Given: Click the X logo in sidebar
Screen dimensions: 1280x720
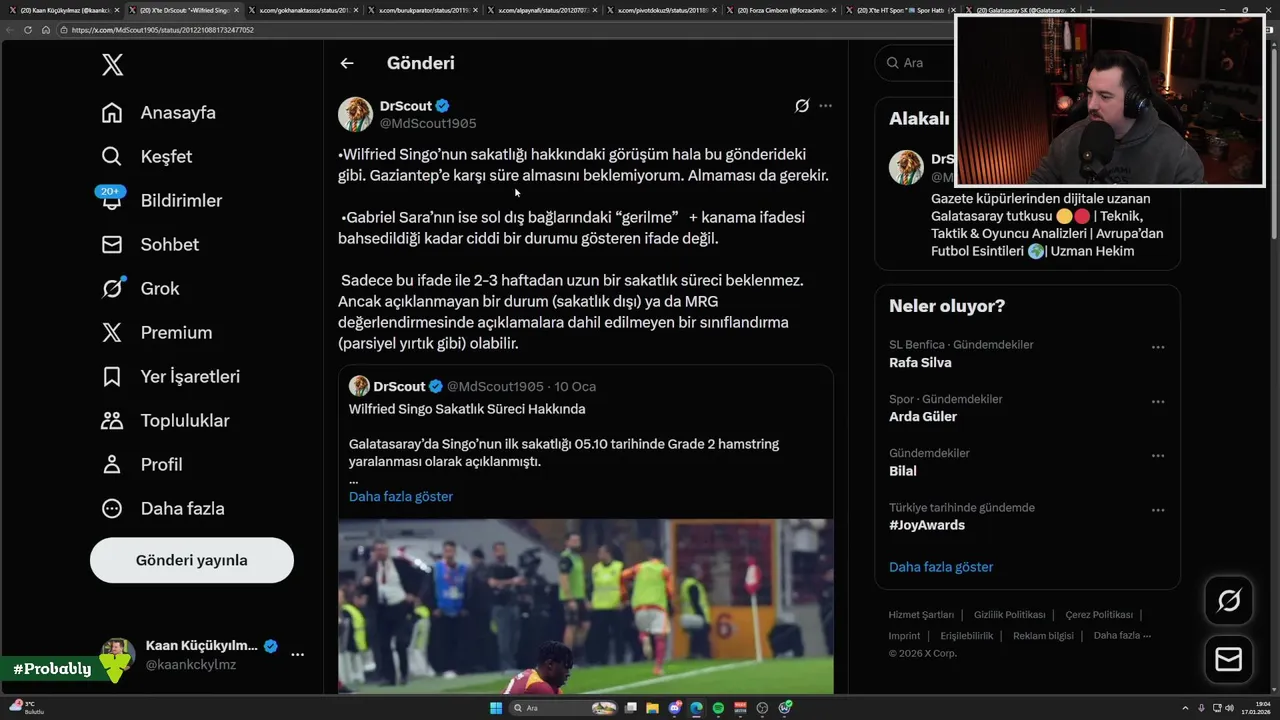Looking at the screenshot, I should pyautogui.click(x=112, y=65).
